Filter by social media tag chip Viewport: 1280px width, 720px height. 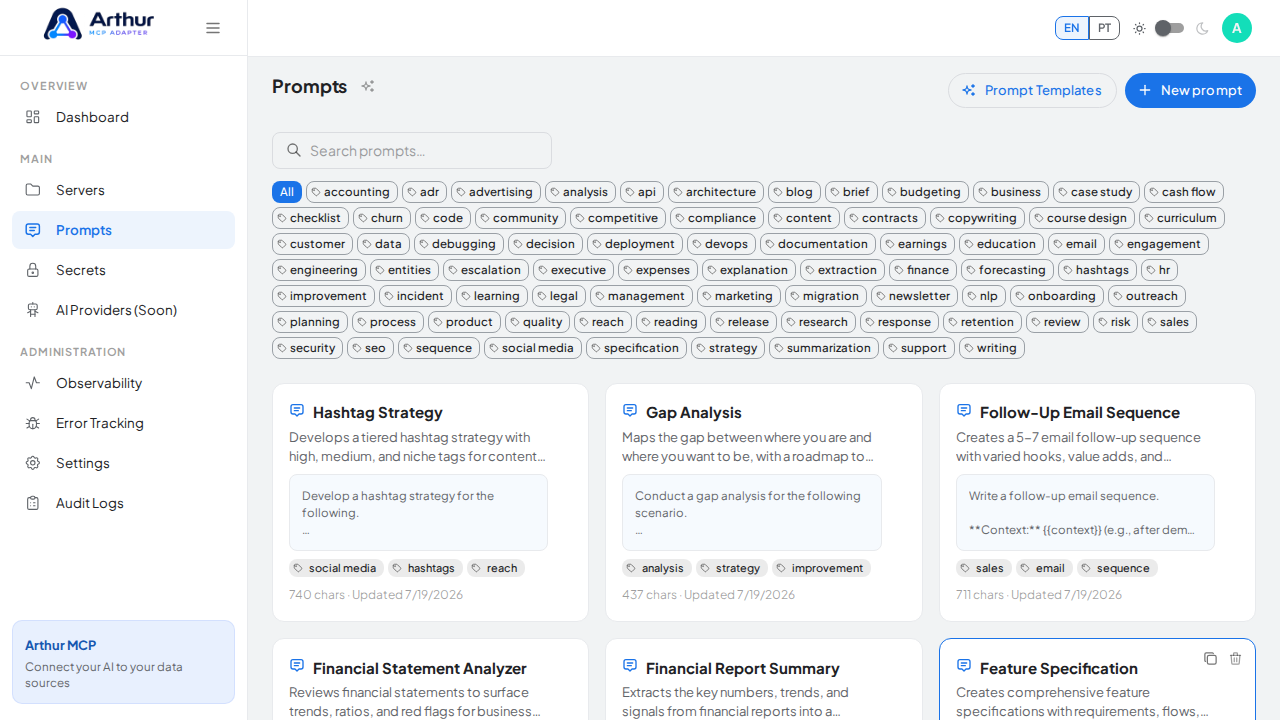[x=533, y=348]
